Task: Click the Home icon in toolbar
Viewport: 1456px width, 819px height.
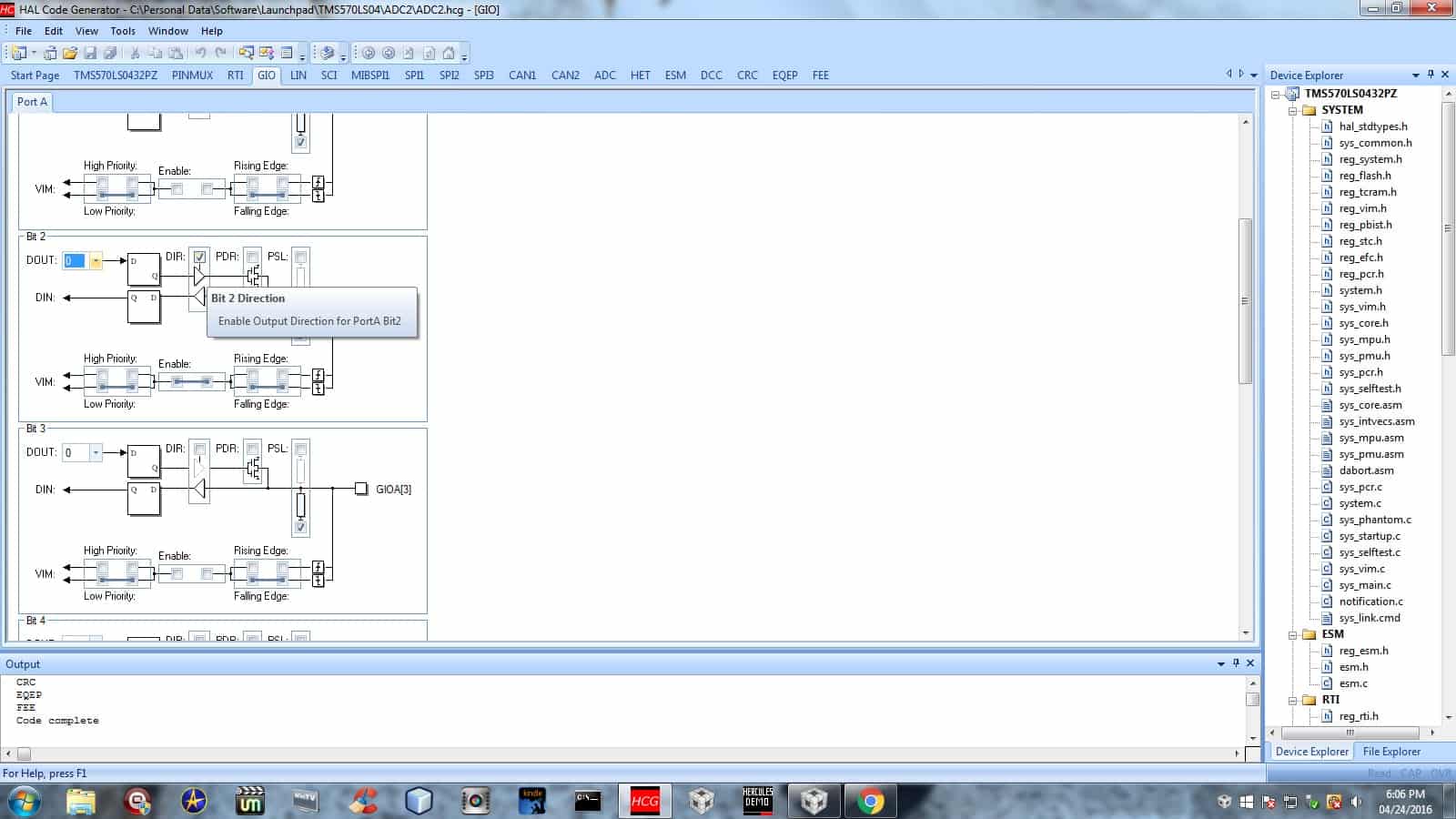Action: [x=449, y=53]
